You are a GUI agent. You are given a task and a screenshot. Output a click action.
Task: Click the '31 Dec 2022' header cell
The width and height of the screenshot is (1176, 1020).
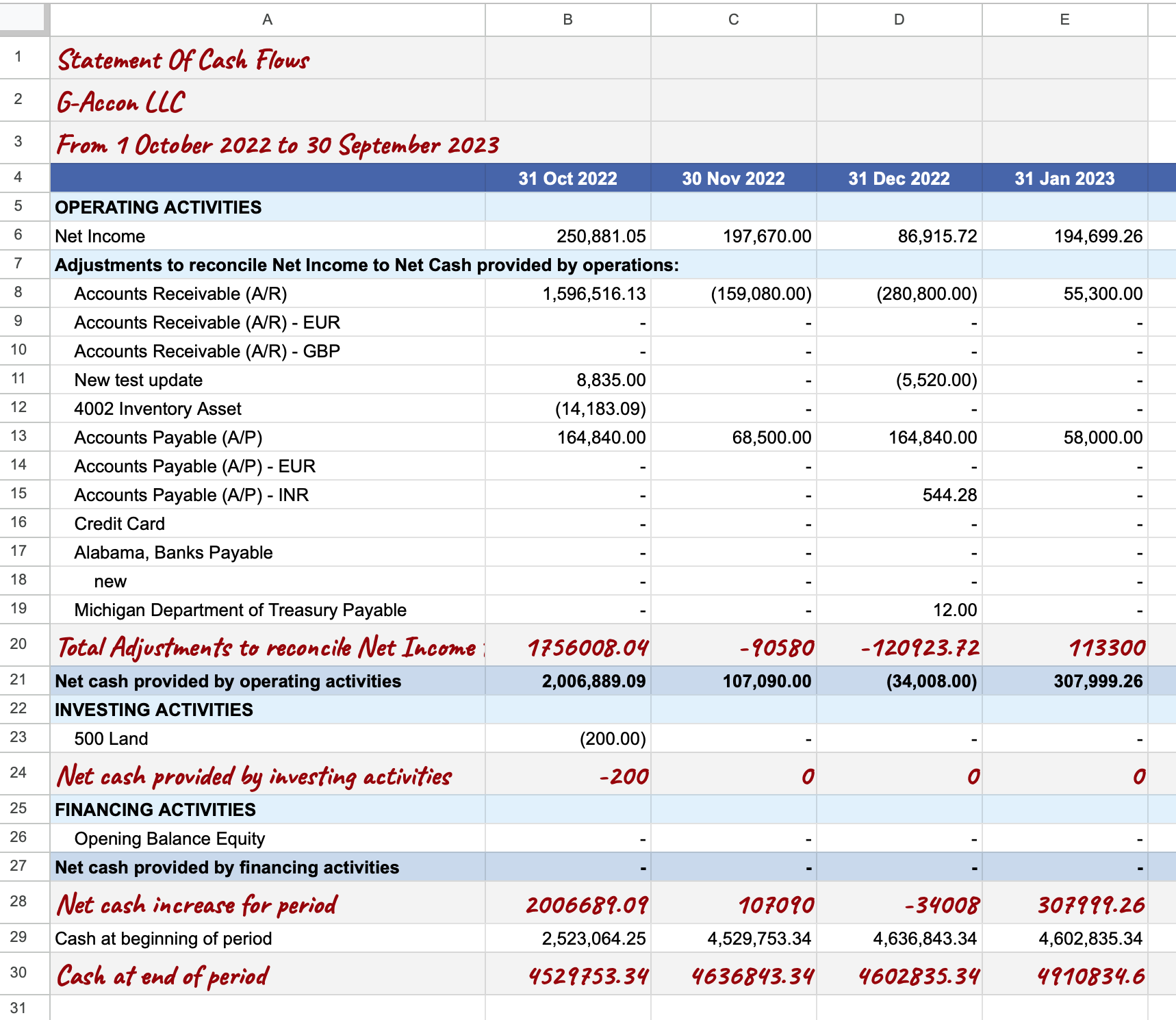click(x=899, y=178)
